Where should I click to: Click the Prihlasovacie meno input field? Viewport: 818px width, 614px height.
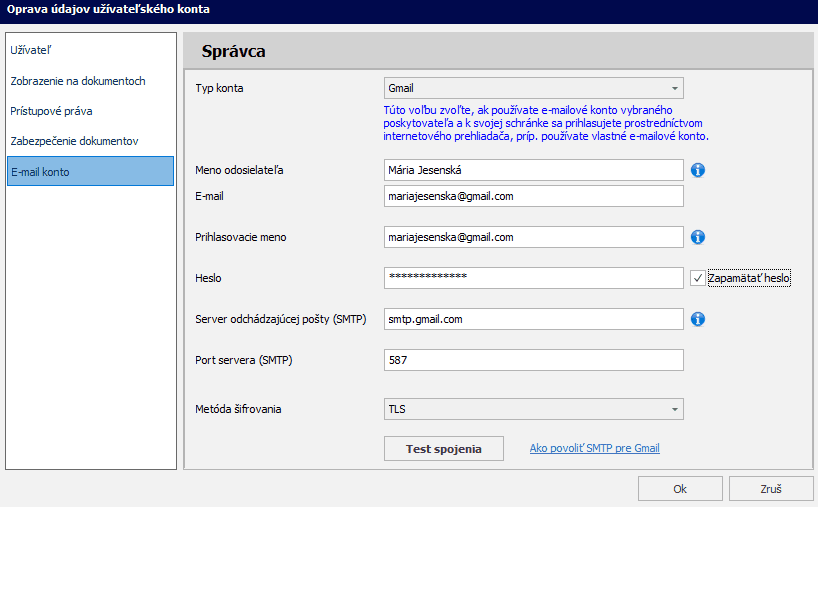(x=533, y=237)
